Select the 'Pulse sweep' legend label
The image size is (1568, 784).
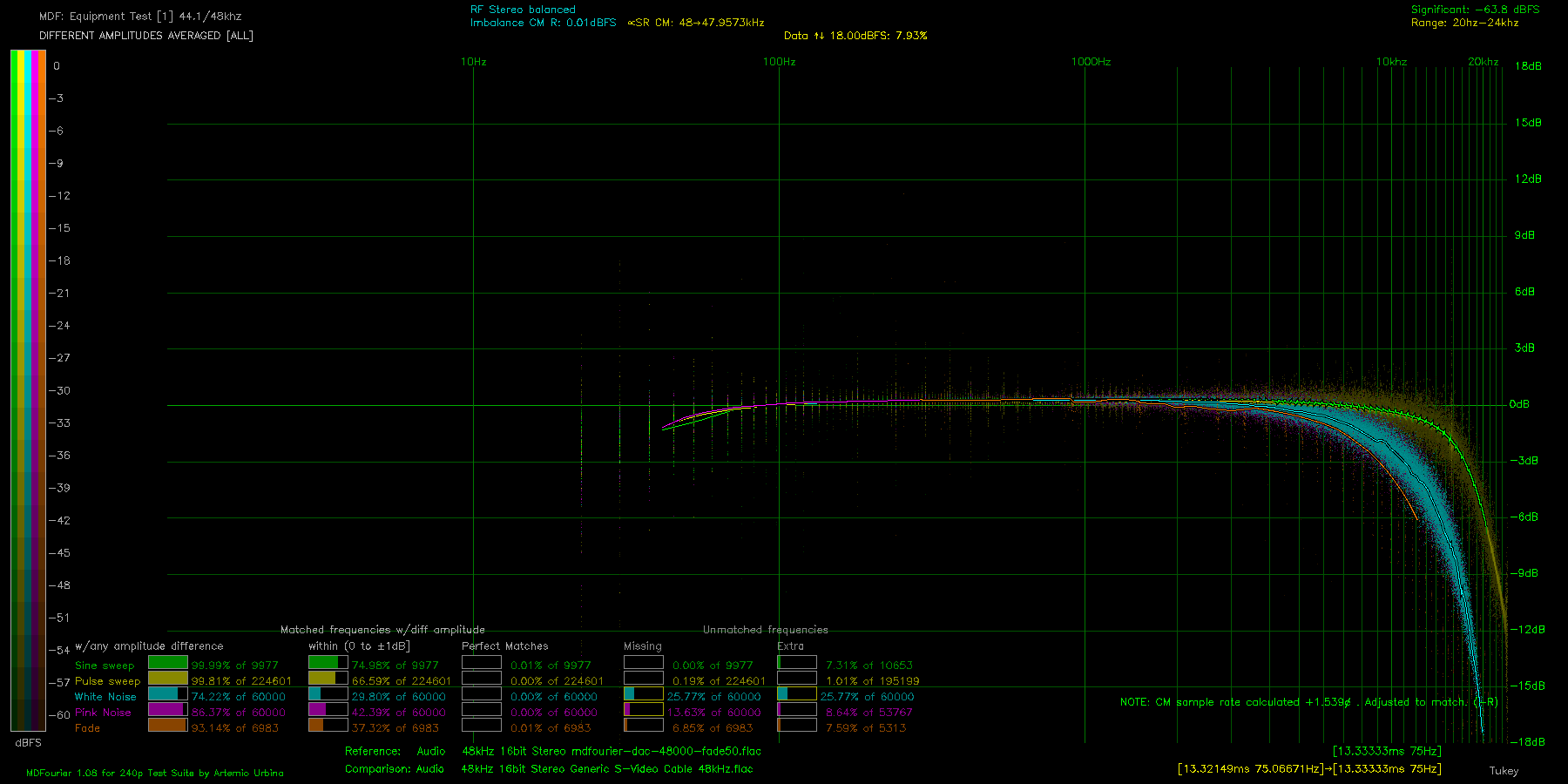coord(107,681)
